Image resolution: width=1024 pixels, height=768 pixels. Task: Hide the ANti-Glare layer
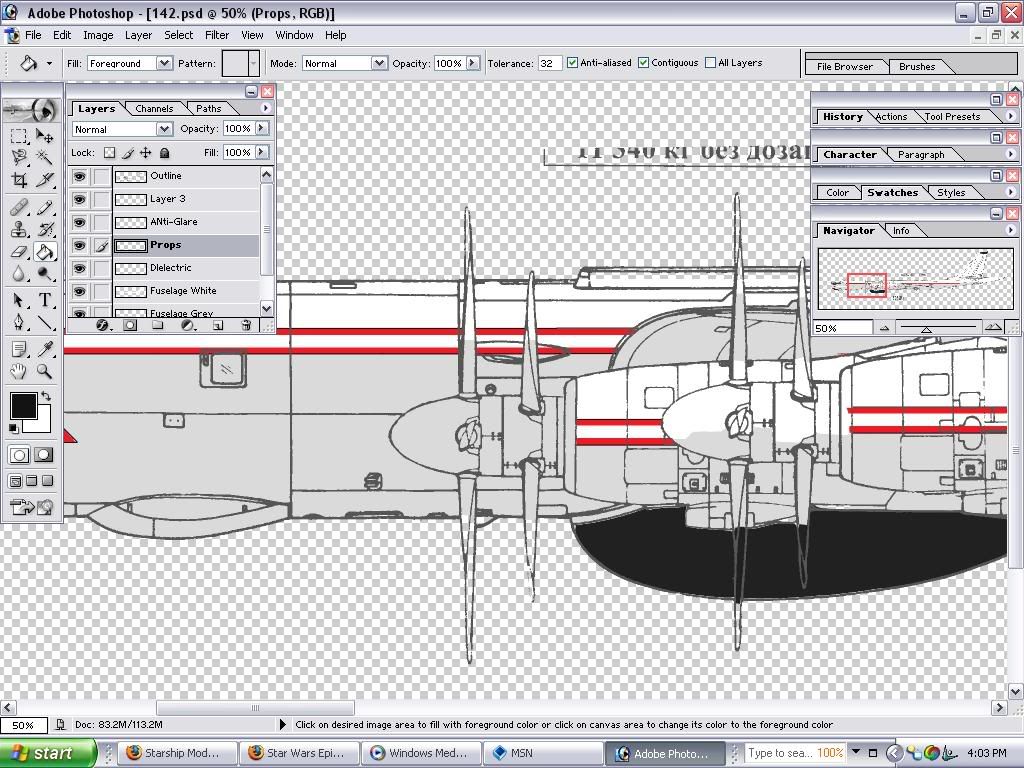click(x=79, y=222)
